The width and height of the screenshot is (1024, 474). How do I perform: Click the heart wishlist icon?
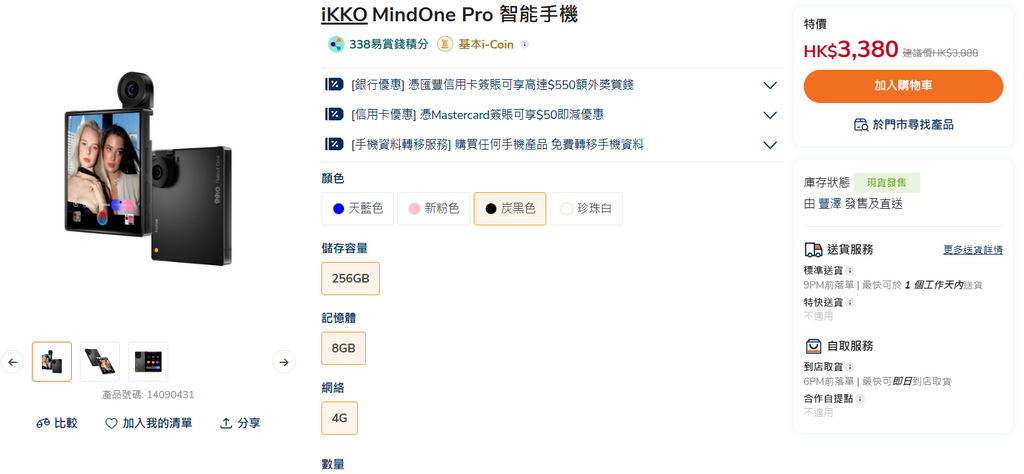tap(112, 423)
